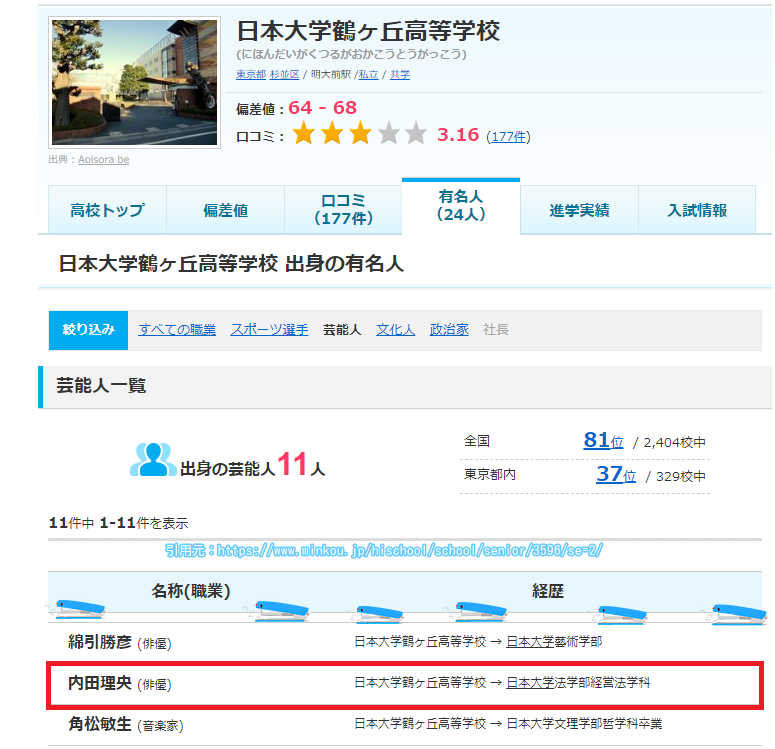Open 日本大学 link in 内田理央 row
775x749 pixels.
tap(530, 683)
